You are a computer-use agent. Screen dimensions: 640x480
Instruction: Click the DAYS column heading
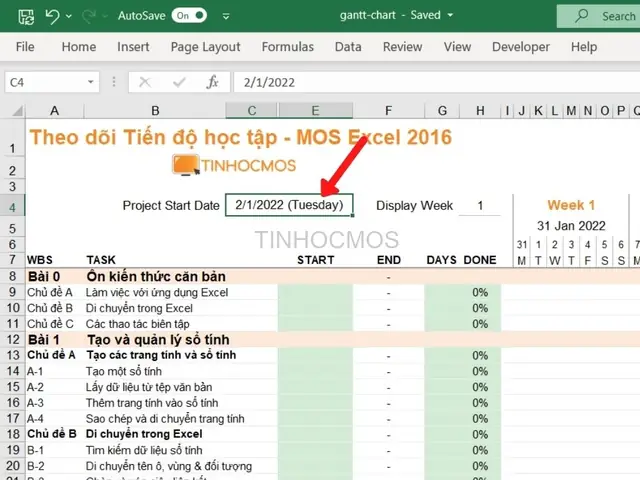[441, 260]
